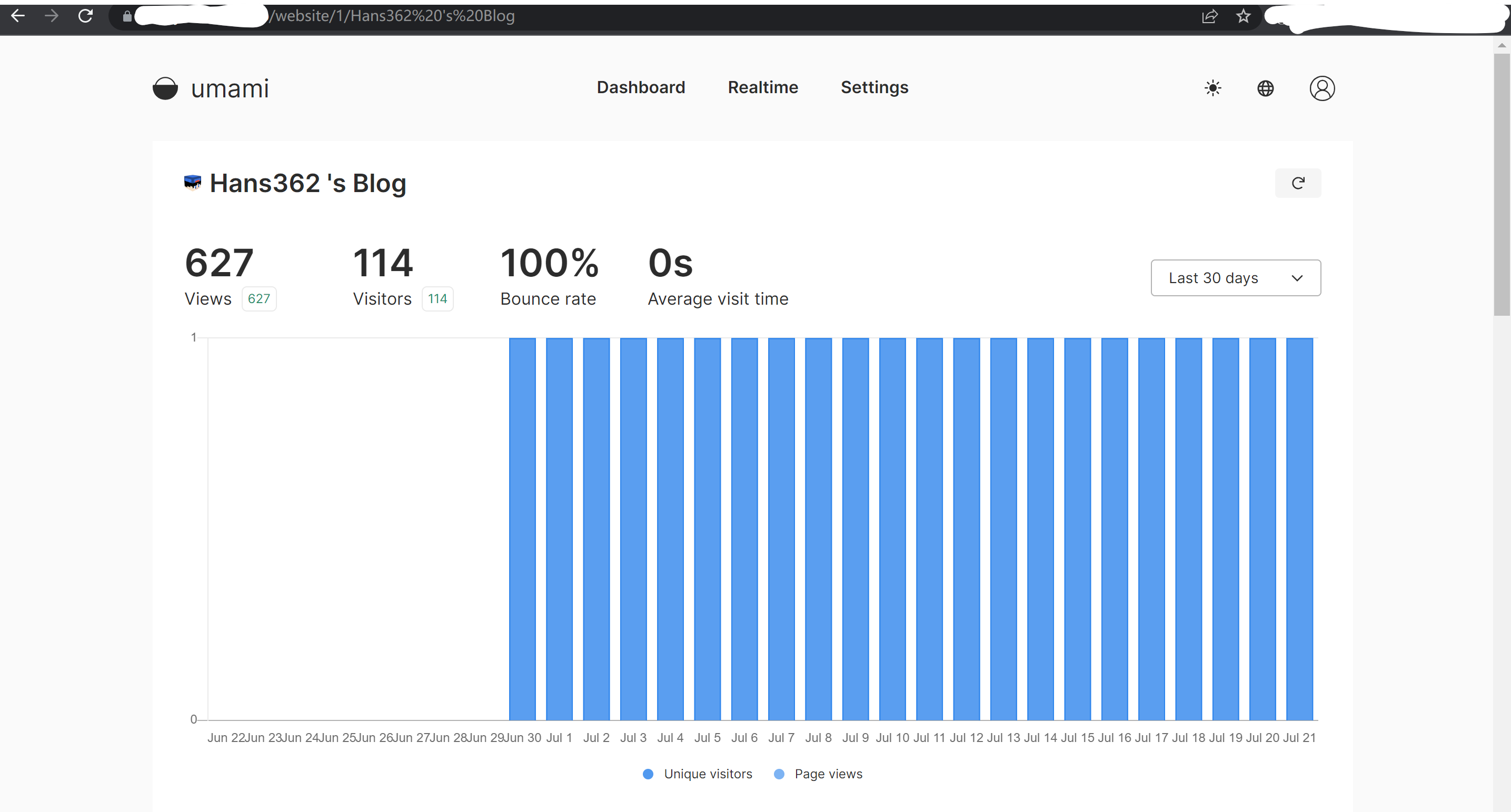
Task: Click the chevron on the date range selector
Action: click(1297, 278)
